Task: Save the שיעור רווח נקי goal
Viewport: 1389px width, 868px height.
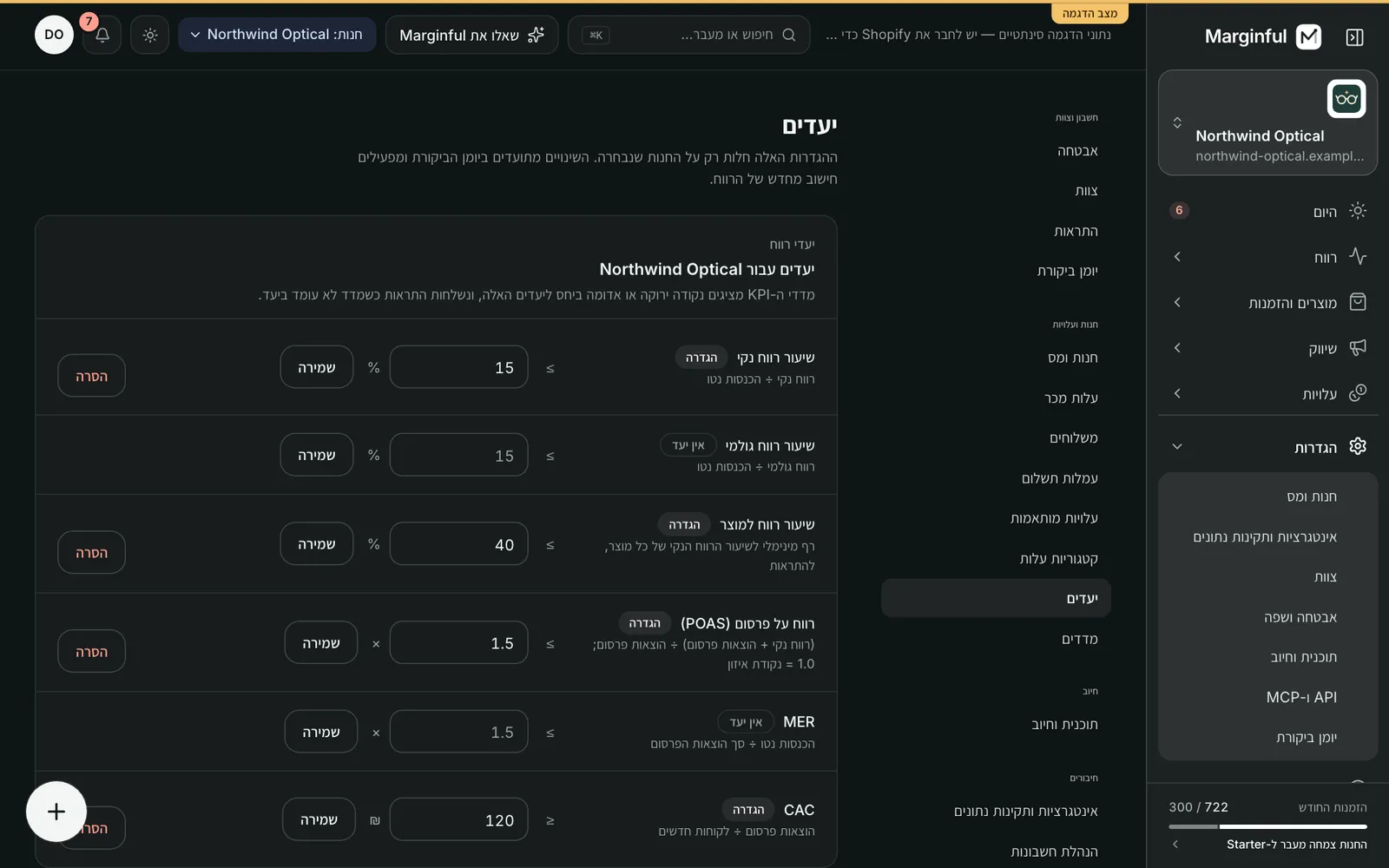Action: tap(317, 367)
